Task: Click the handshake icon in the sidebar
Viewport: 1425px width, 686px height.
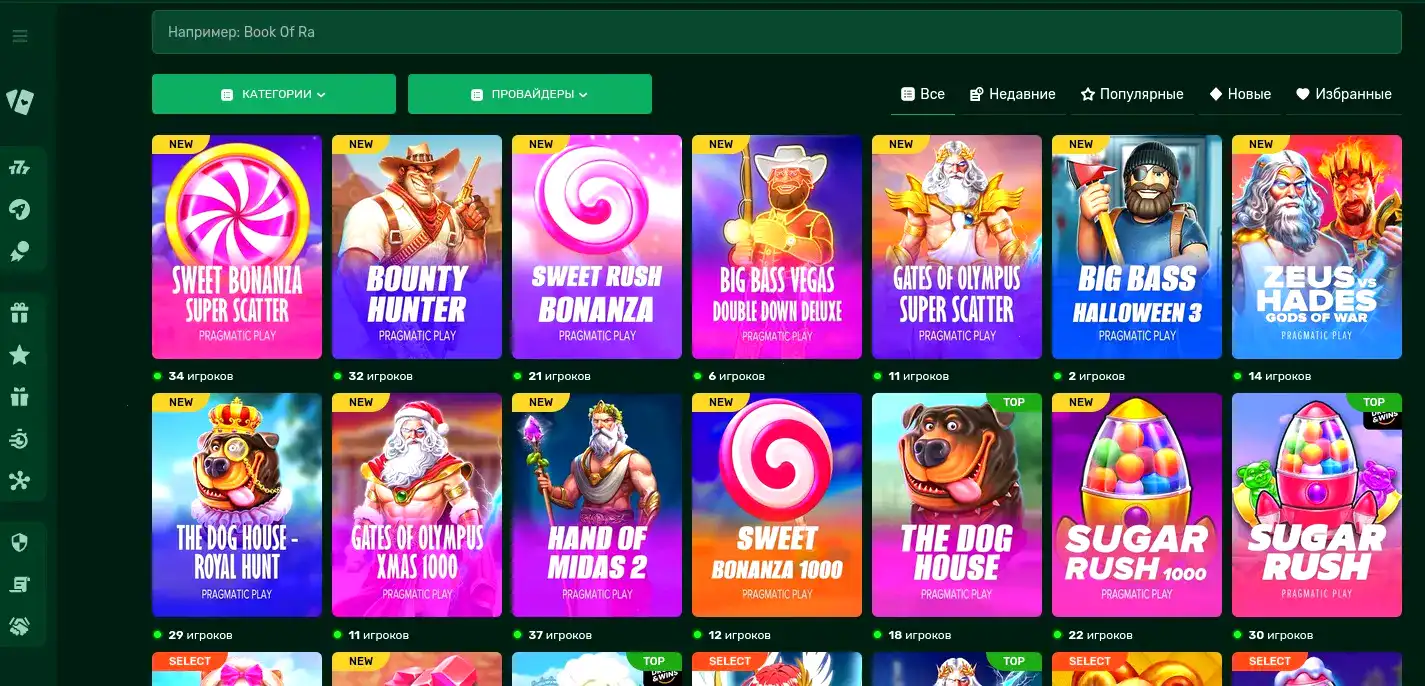Action: point(20,627)
